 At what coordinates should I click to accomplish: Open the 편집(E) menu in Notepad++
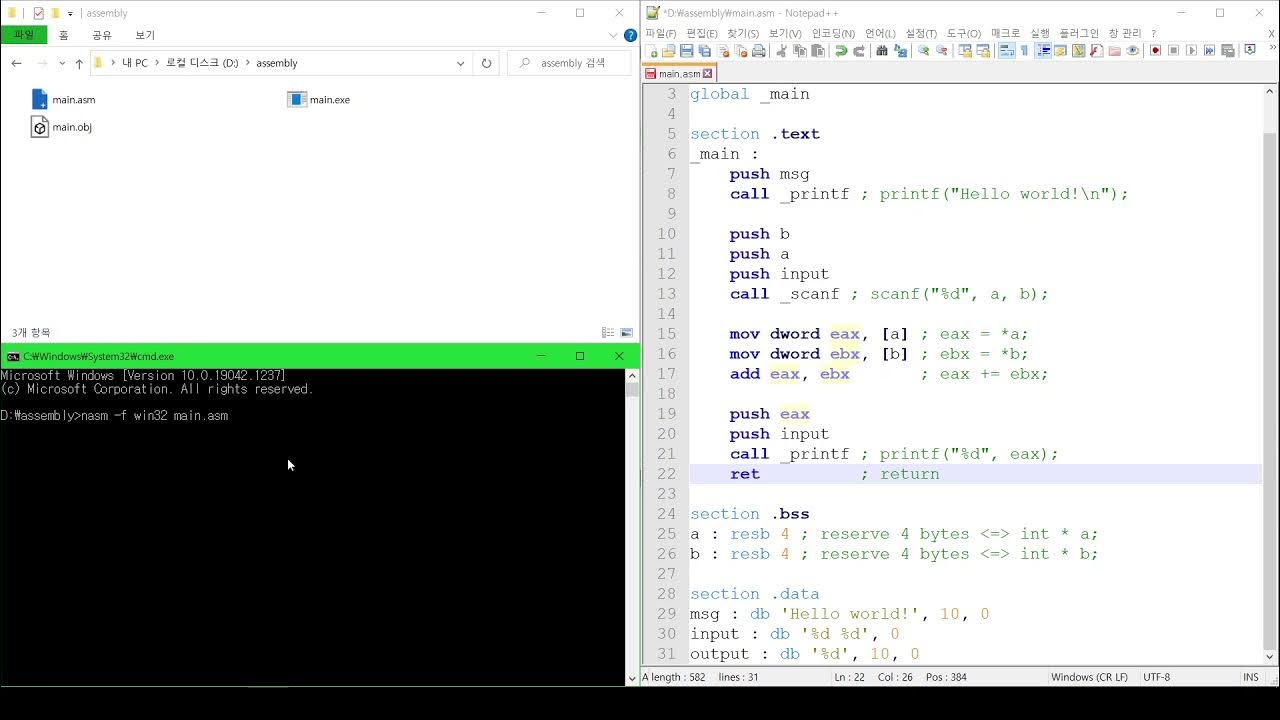coord(702,33)
